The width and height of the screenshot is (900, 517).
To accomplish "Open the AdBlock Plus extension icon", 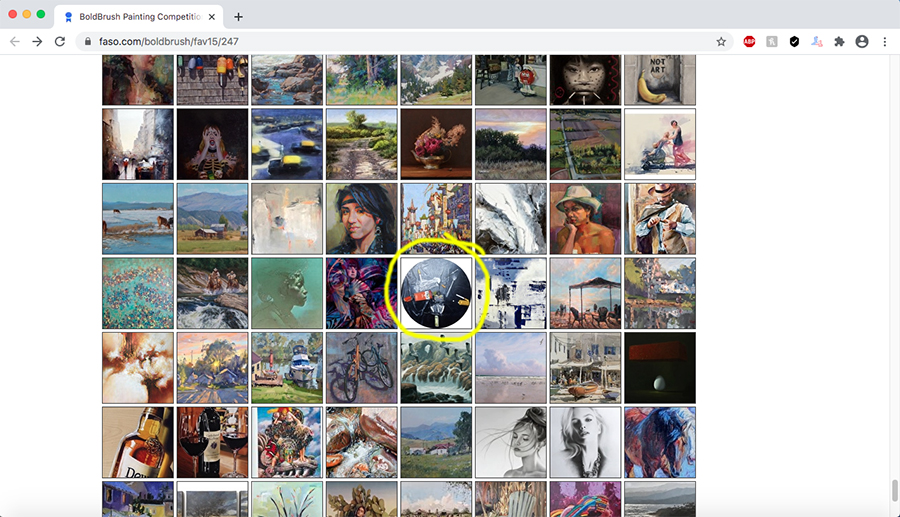I will coord(749,41).
